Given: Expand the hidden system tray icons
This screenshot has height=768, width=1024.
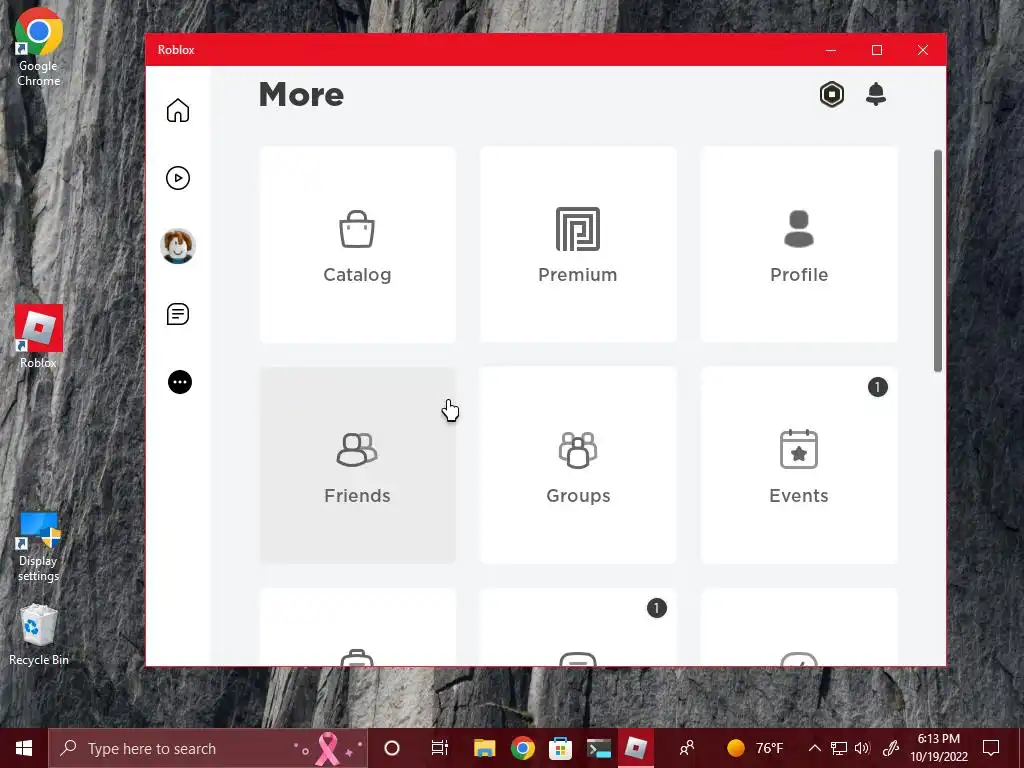Looking at the screenshot, I should [814, 748].
